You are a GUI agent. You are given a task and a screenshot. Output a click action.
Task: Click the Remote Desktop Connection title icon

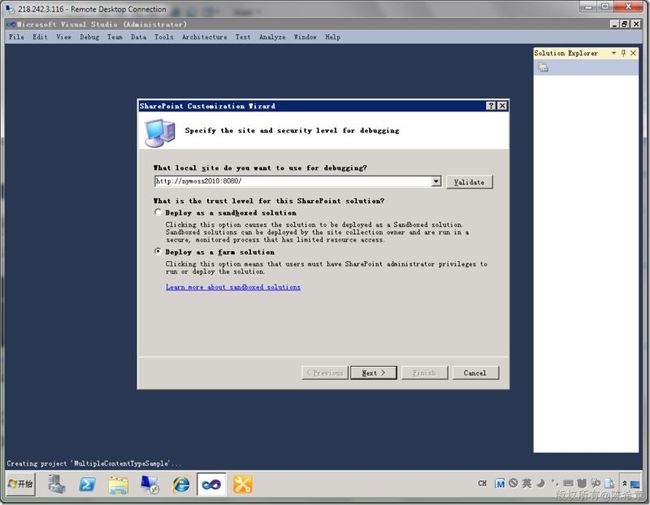[x=10, y=9]
